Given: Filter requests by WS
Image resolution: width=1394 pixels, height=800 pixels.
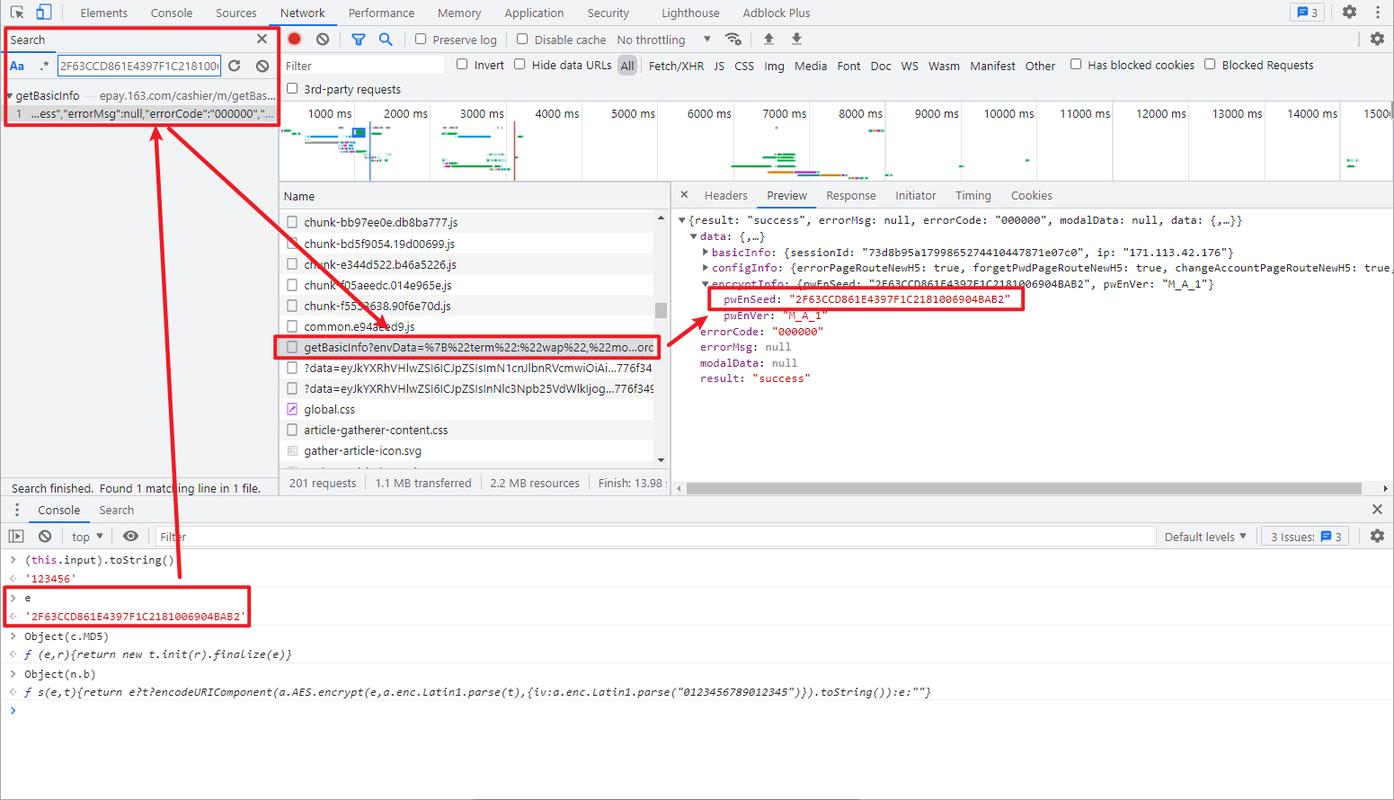Looking at the screenshot, I should (x=909, y=65).
